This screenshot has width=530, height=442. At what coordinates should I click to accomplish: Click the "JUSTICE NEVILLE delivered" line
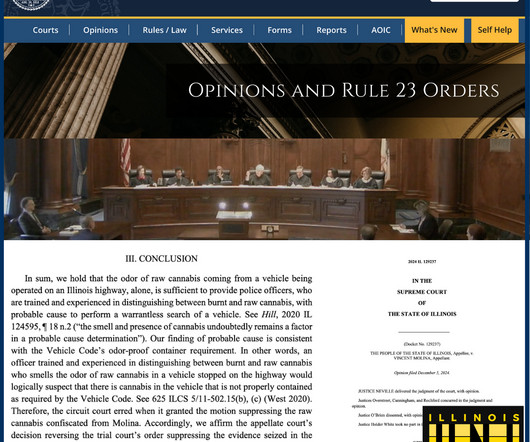418,391
